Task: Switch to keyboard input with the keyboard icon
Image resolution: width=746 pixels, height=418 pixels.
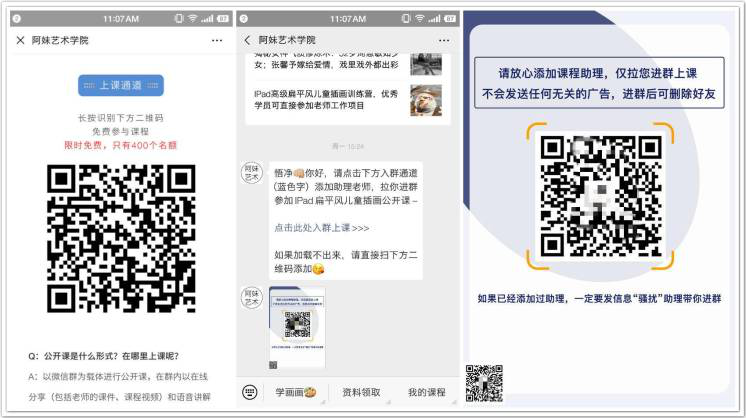Action: (250, 392)
